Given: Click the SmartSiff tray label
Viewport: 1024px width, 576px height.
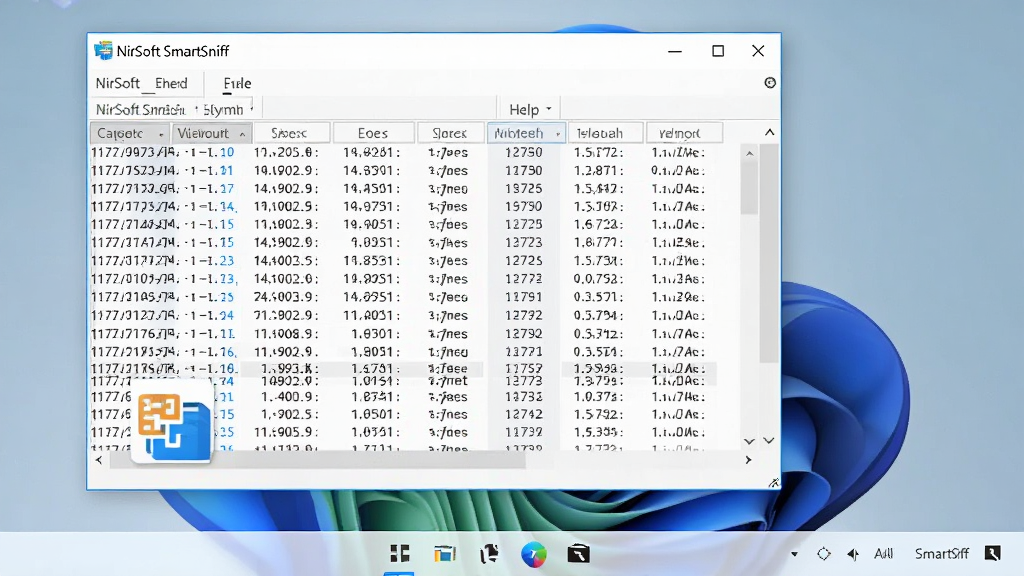Looking at the screenshot, I should [x=941, y=554].
